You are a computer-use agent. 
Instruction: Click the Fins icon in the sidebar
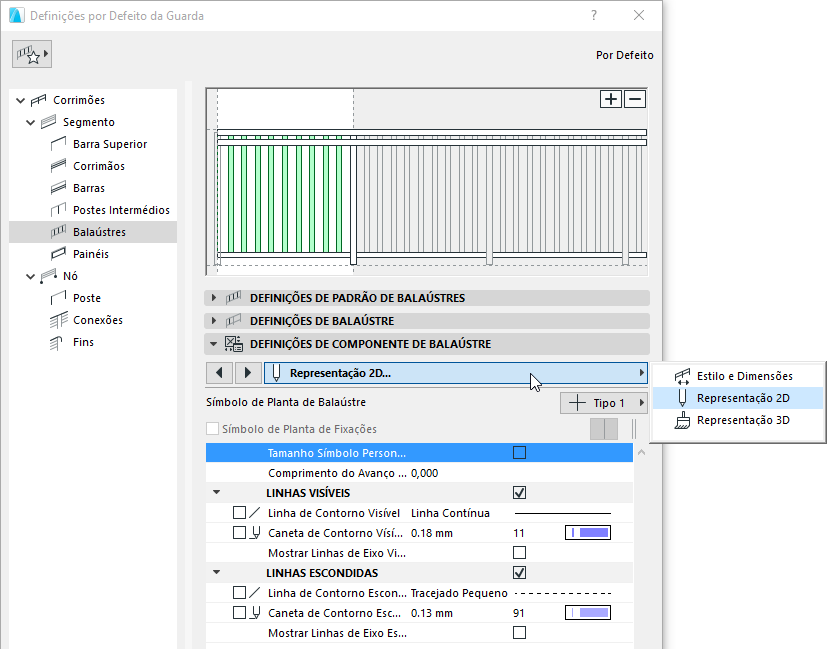58,342
